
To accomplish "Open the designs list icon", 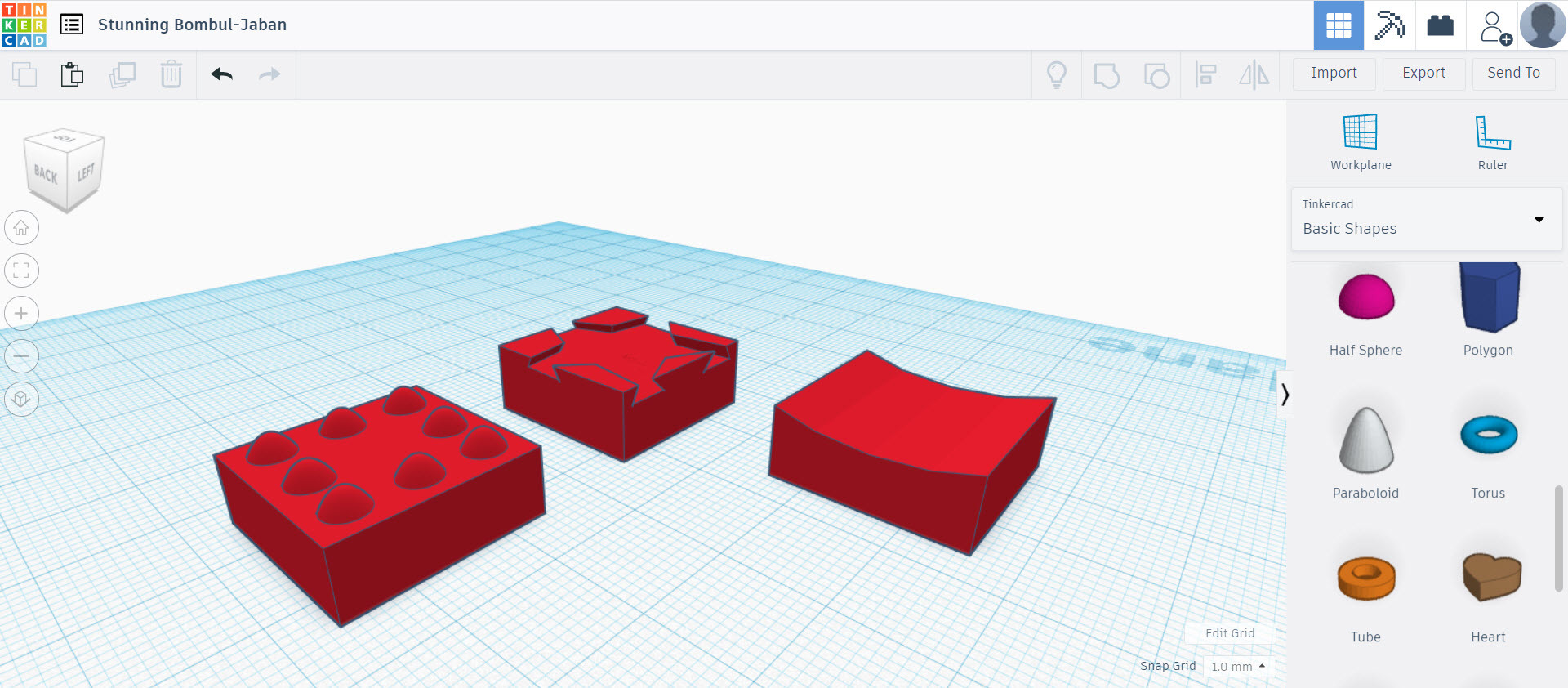I will tap(72, 25).
